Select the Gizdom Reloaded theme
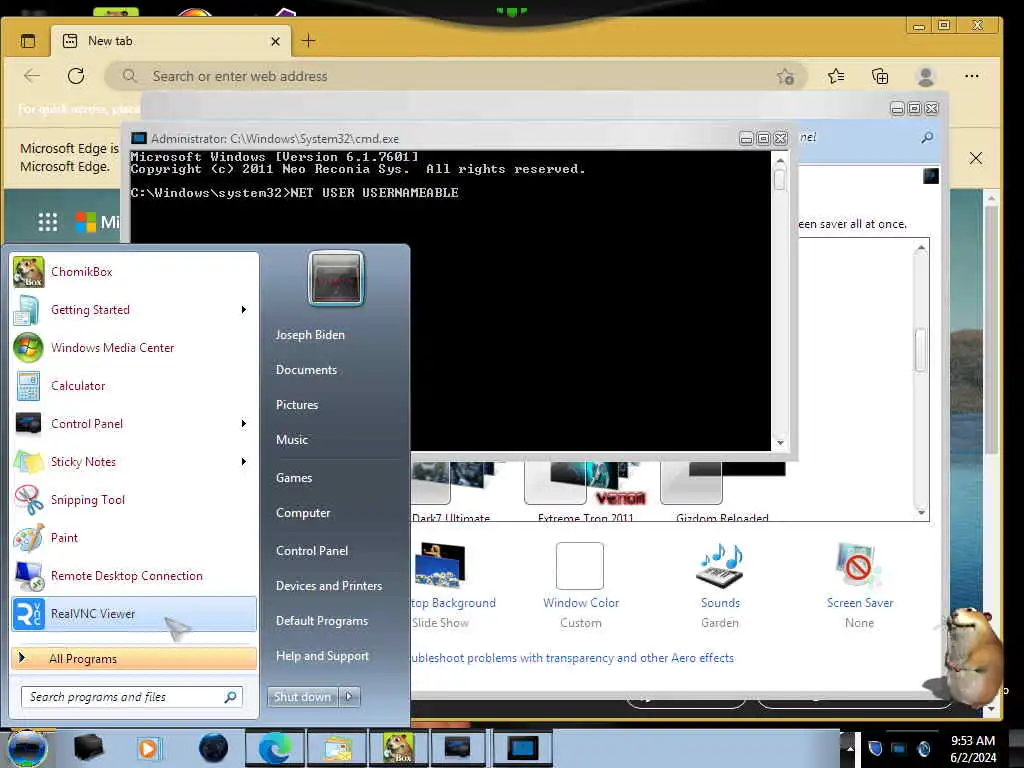The image size is (1024, 768). (x=722, y=491)
